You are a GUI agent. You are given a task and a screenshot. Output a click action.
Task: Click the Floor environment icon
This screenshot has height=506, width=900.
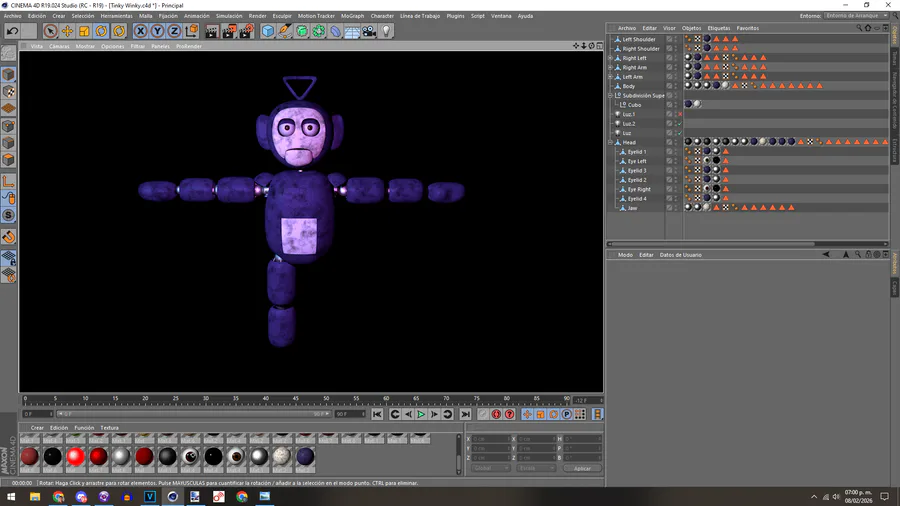click(x=352, y=31)
